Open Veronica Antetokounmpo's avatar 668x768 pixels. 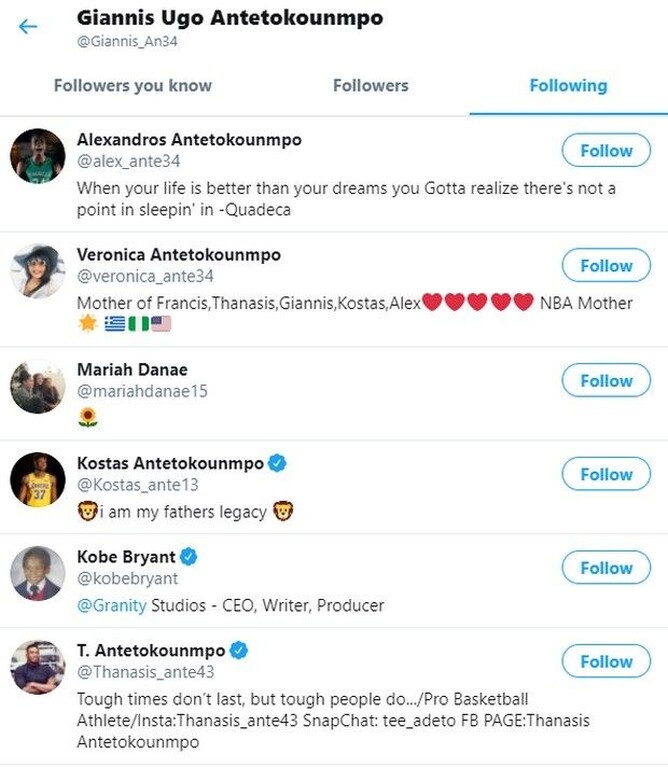coord(38,271)
